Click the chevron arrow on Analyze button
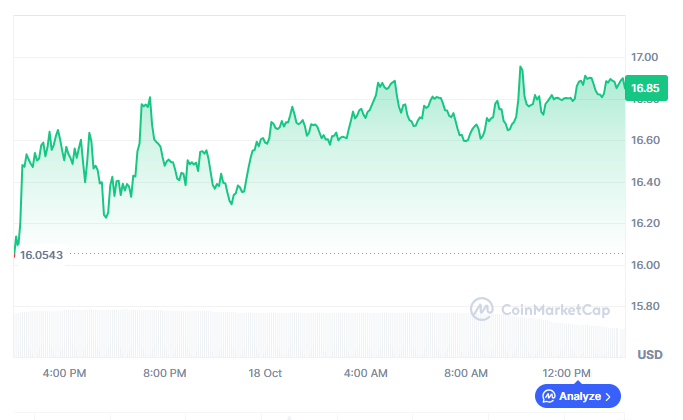 click(609, 397)
